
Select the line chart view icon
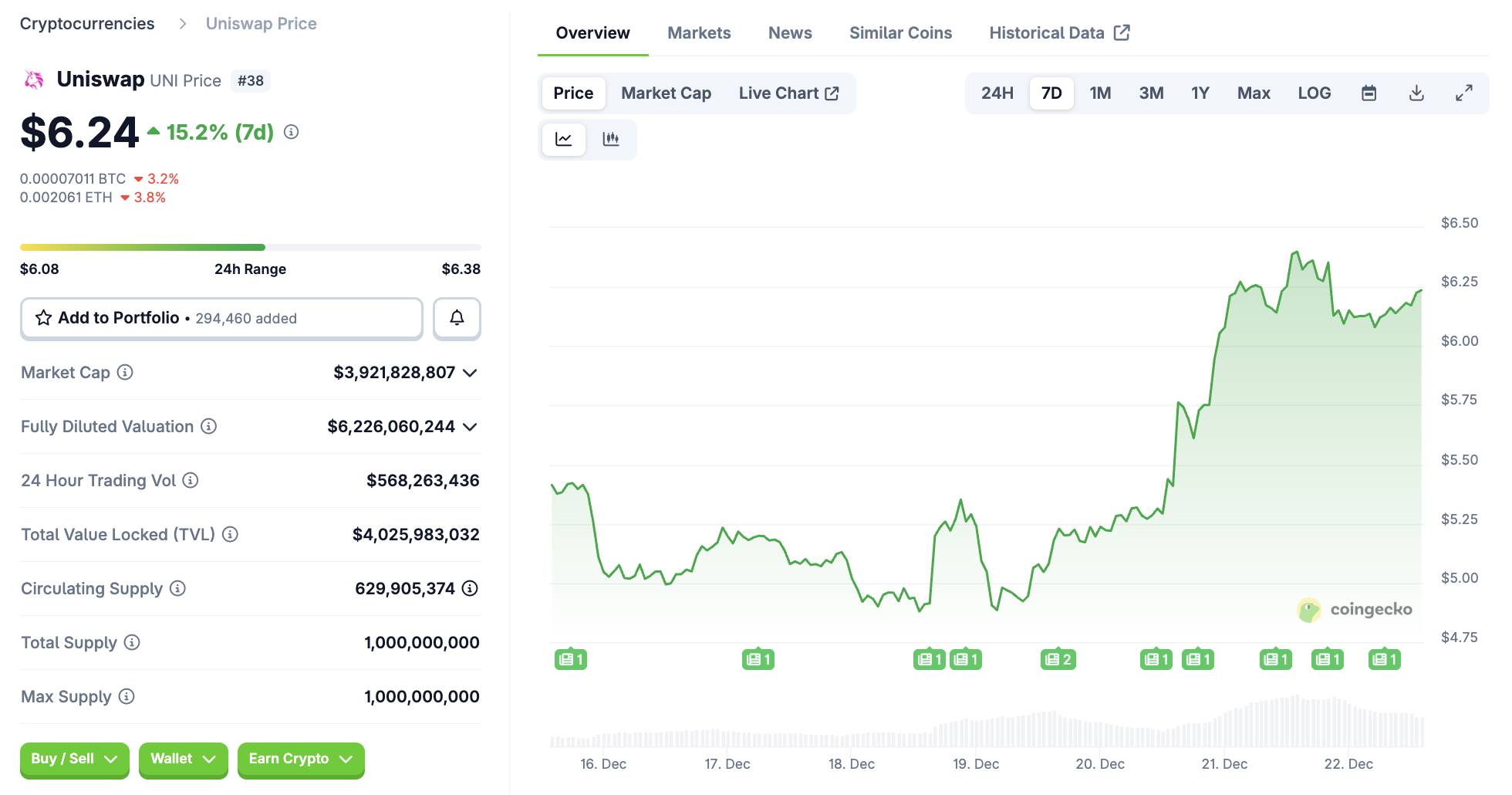point(564,139)
